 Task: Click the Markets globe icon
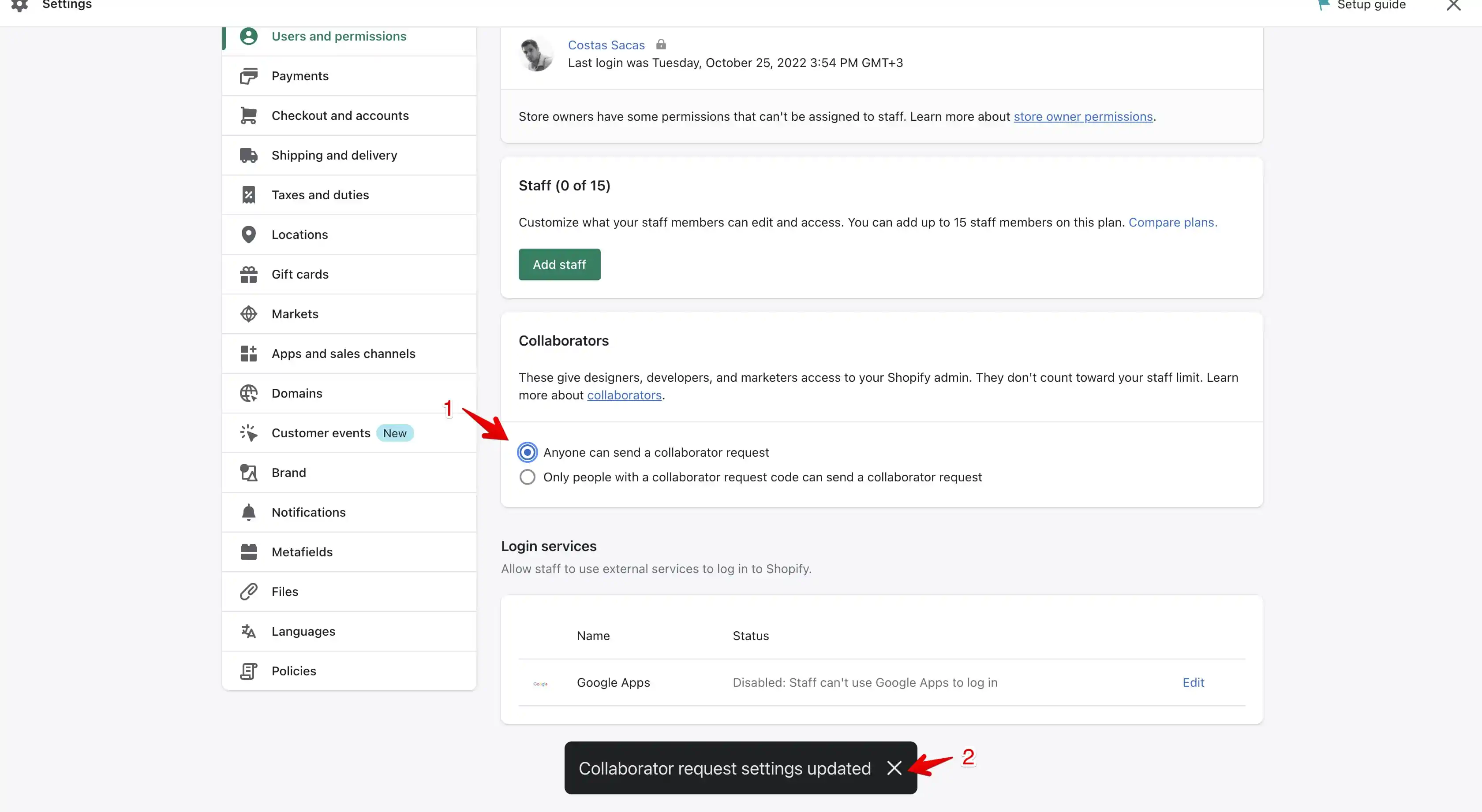coord(248,314)
